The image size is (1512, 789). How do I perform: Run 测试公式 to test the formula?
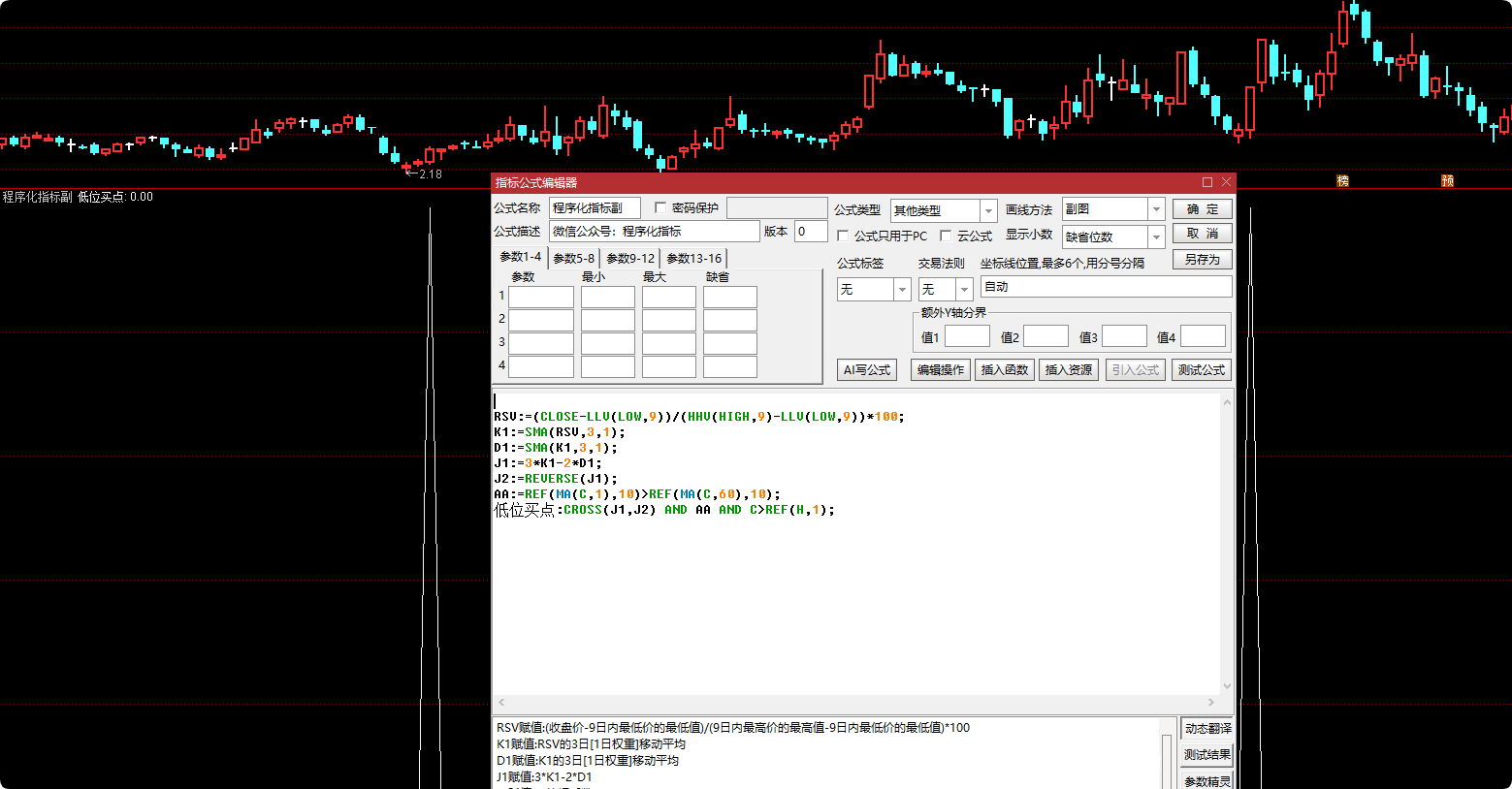[1202, 369]
